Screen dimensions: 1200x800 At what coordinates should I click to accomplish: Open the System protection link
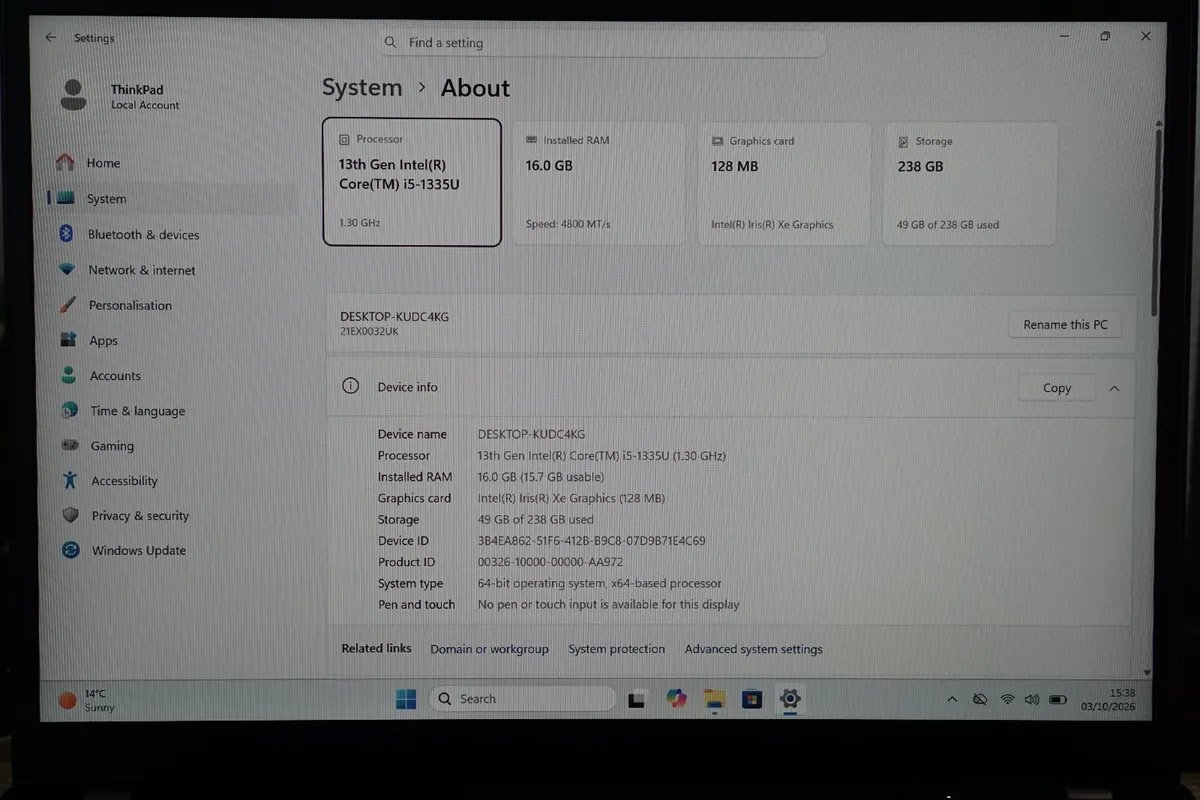(x=616, y=649)
